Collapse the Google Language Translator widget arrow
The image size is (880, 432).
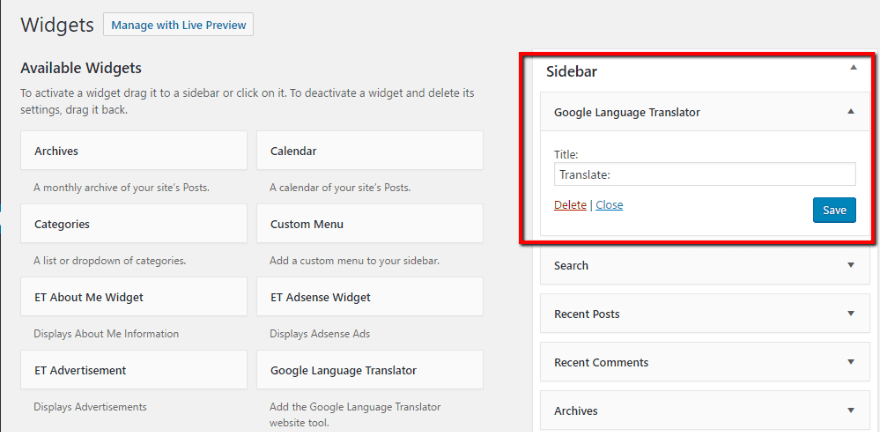coord(850,112)
